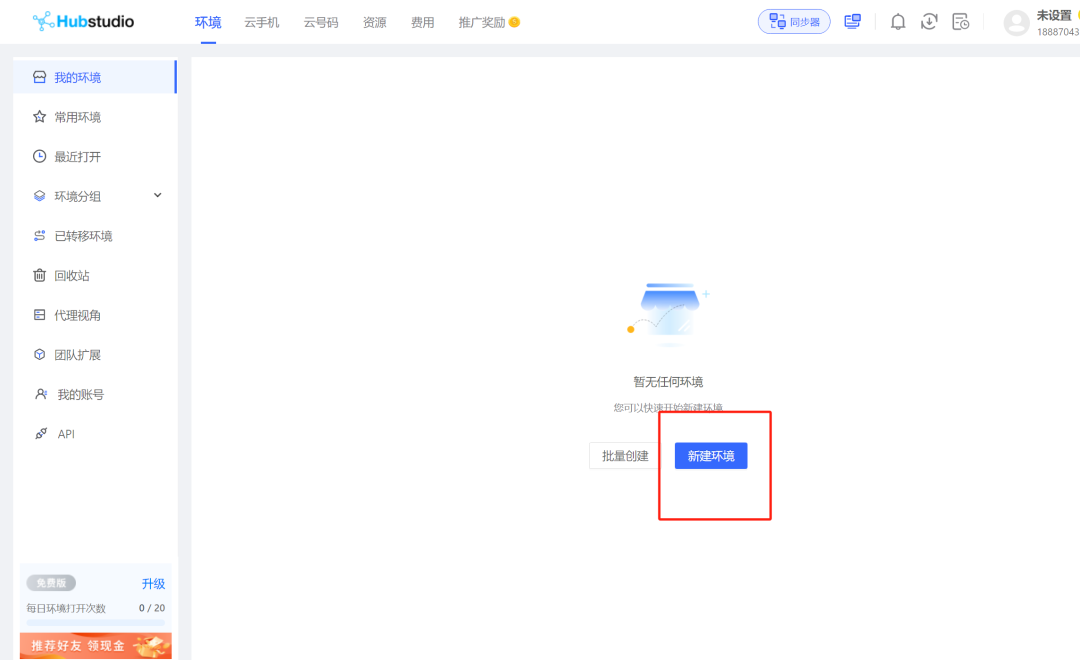This screenshot has width=1080, height=660.
Task: Open the 推荐好友领现金 referral banner
Action: pos(95,645)
